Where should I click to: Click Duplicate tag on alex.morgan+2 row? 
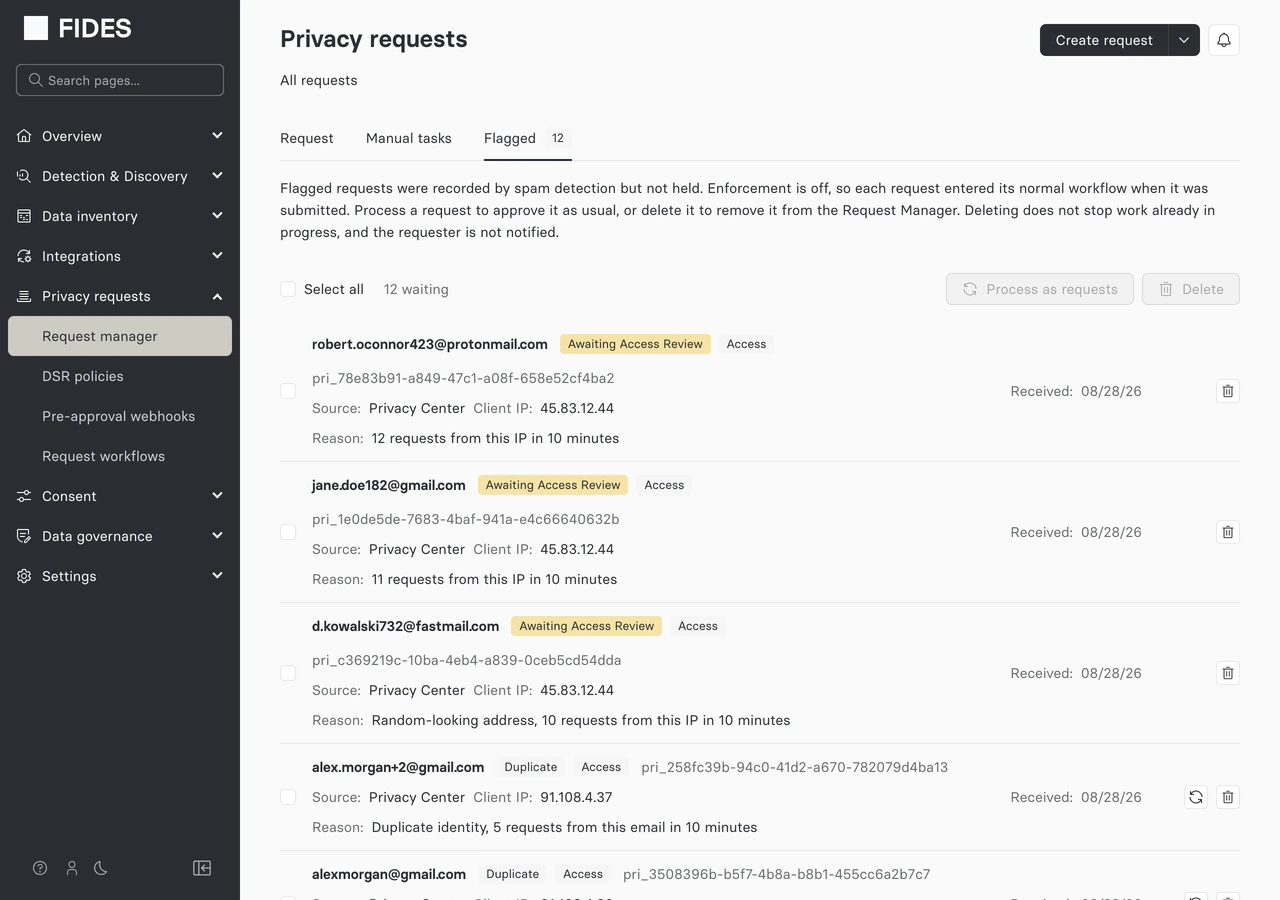click(531, 767)
